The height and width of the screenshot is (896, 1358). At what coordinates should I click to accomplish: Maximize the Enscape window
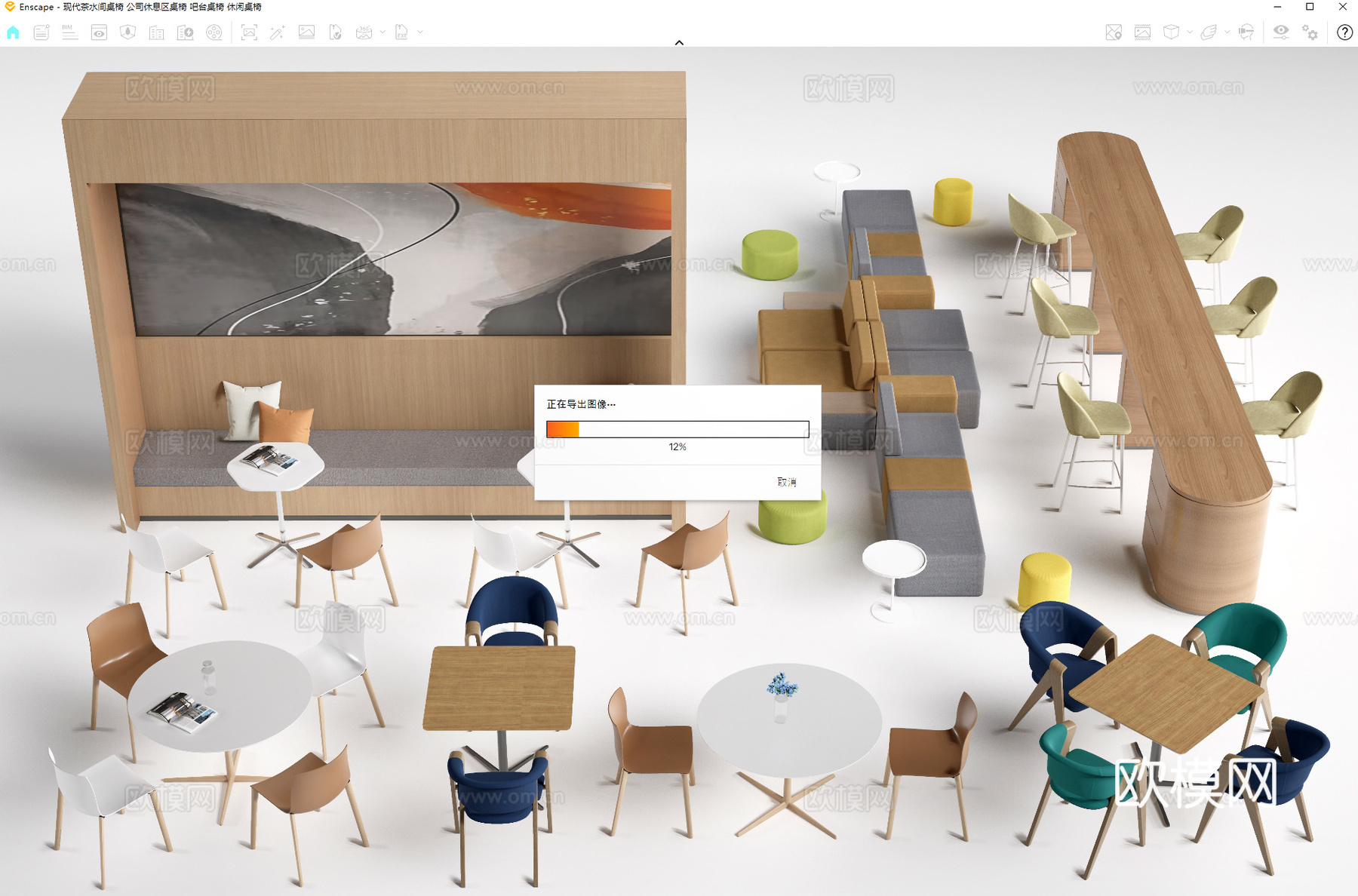click(1310, 7)
